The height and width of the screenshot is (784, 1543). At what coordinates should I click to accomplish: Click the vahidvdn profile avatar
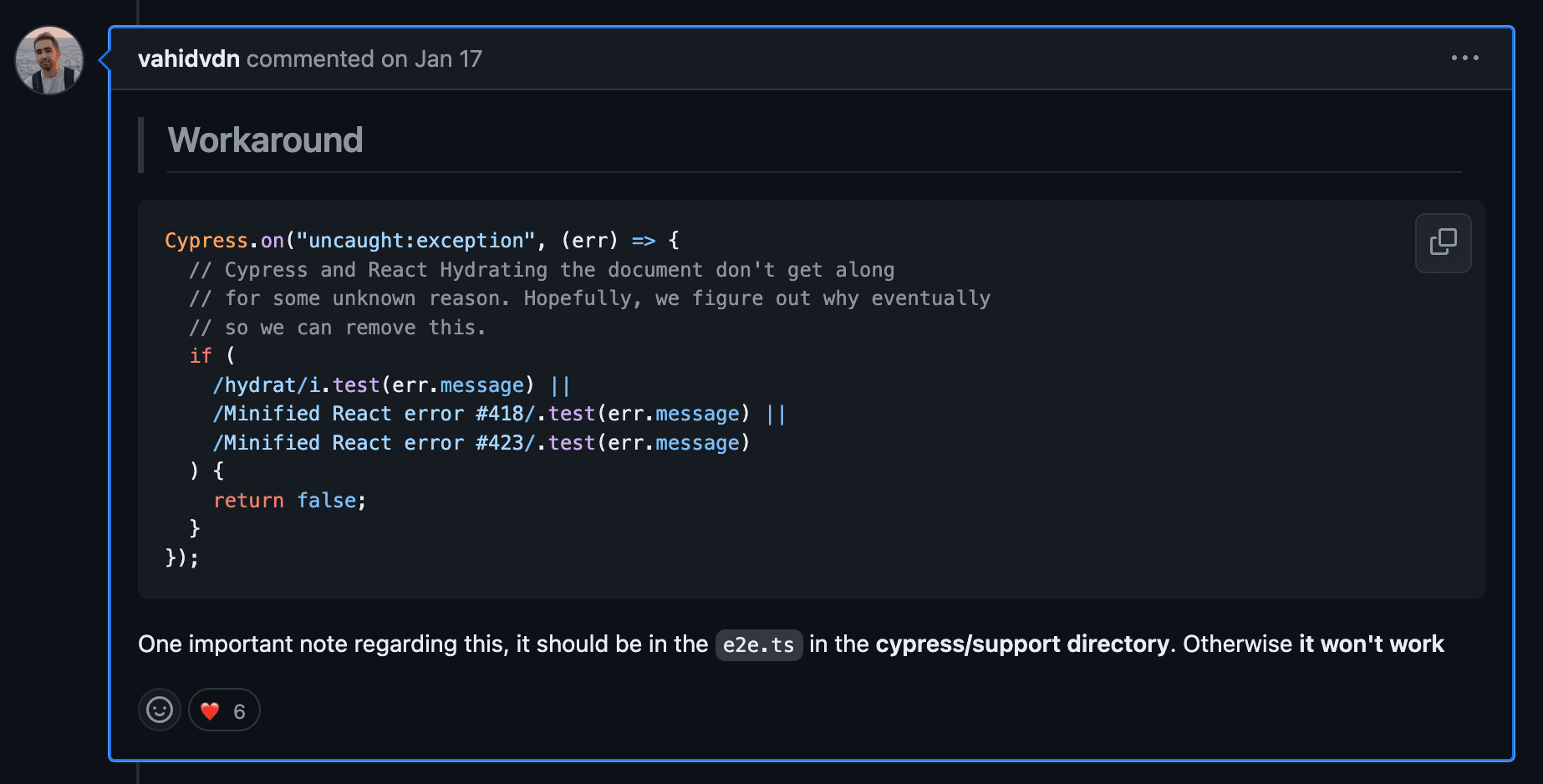(49, 60)
